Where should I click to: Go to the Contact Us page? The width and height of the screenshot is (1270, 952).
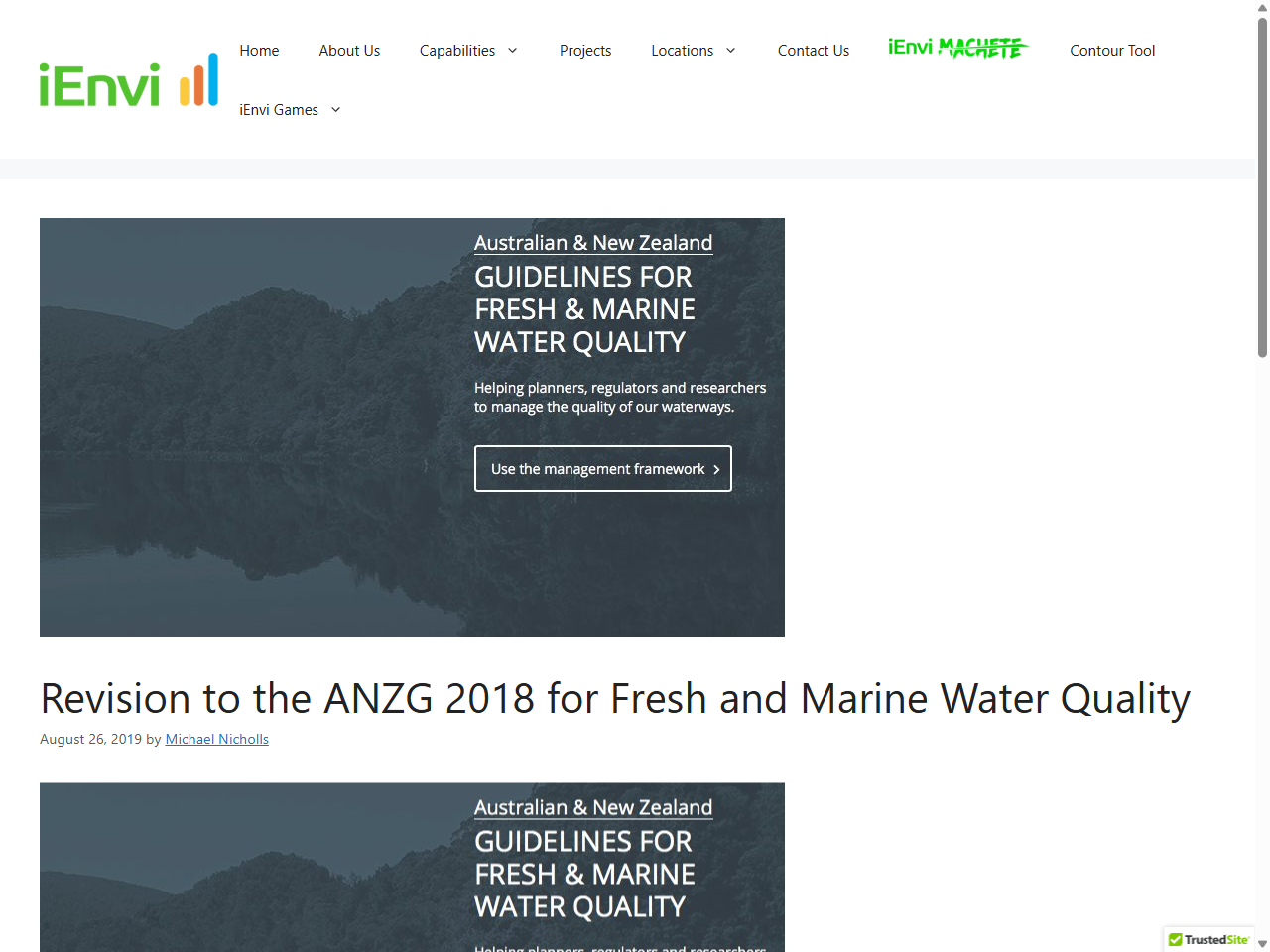point(814,50)
